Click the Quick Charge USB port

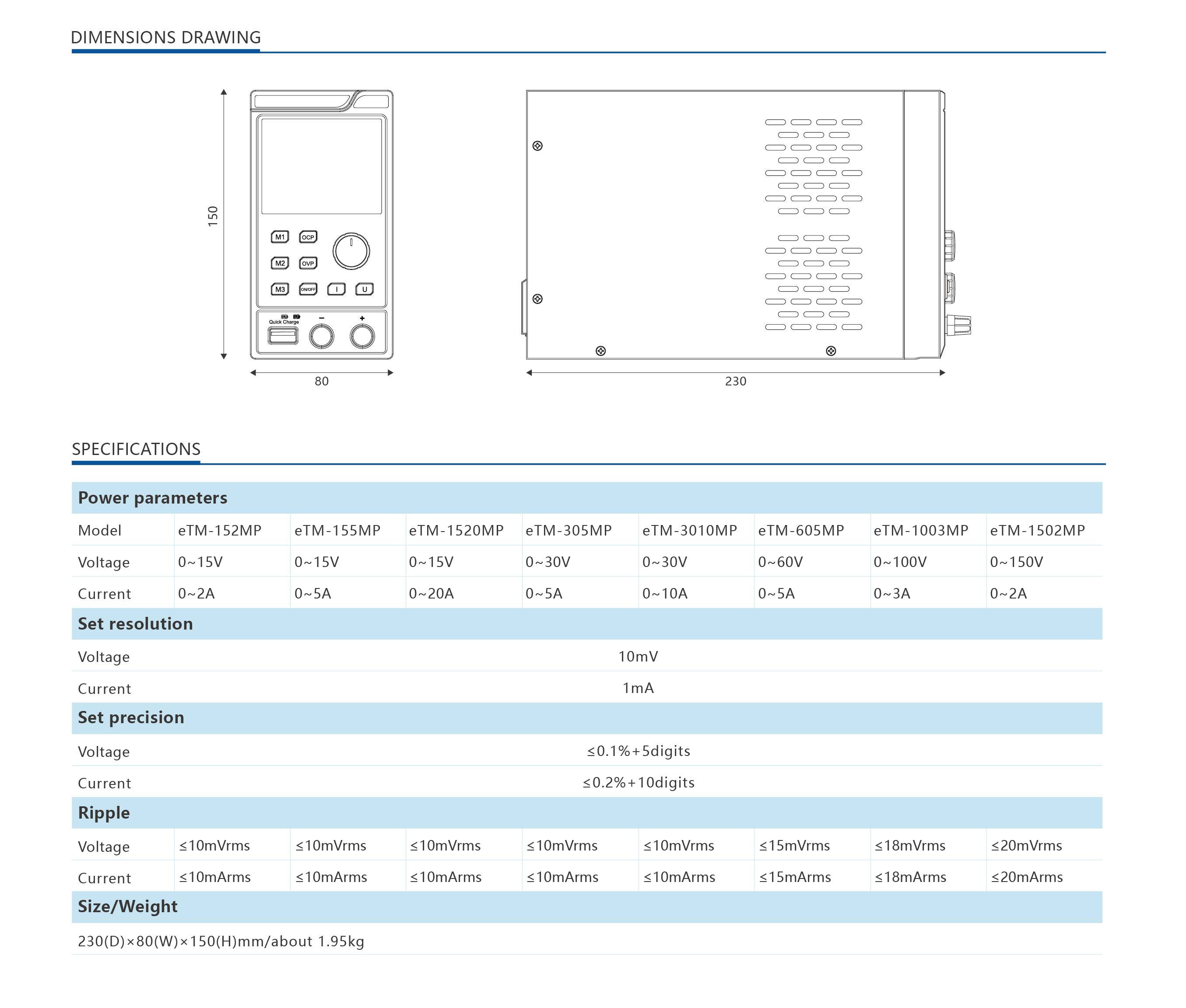click(x=283, y=336)
